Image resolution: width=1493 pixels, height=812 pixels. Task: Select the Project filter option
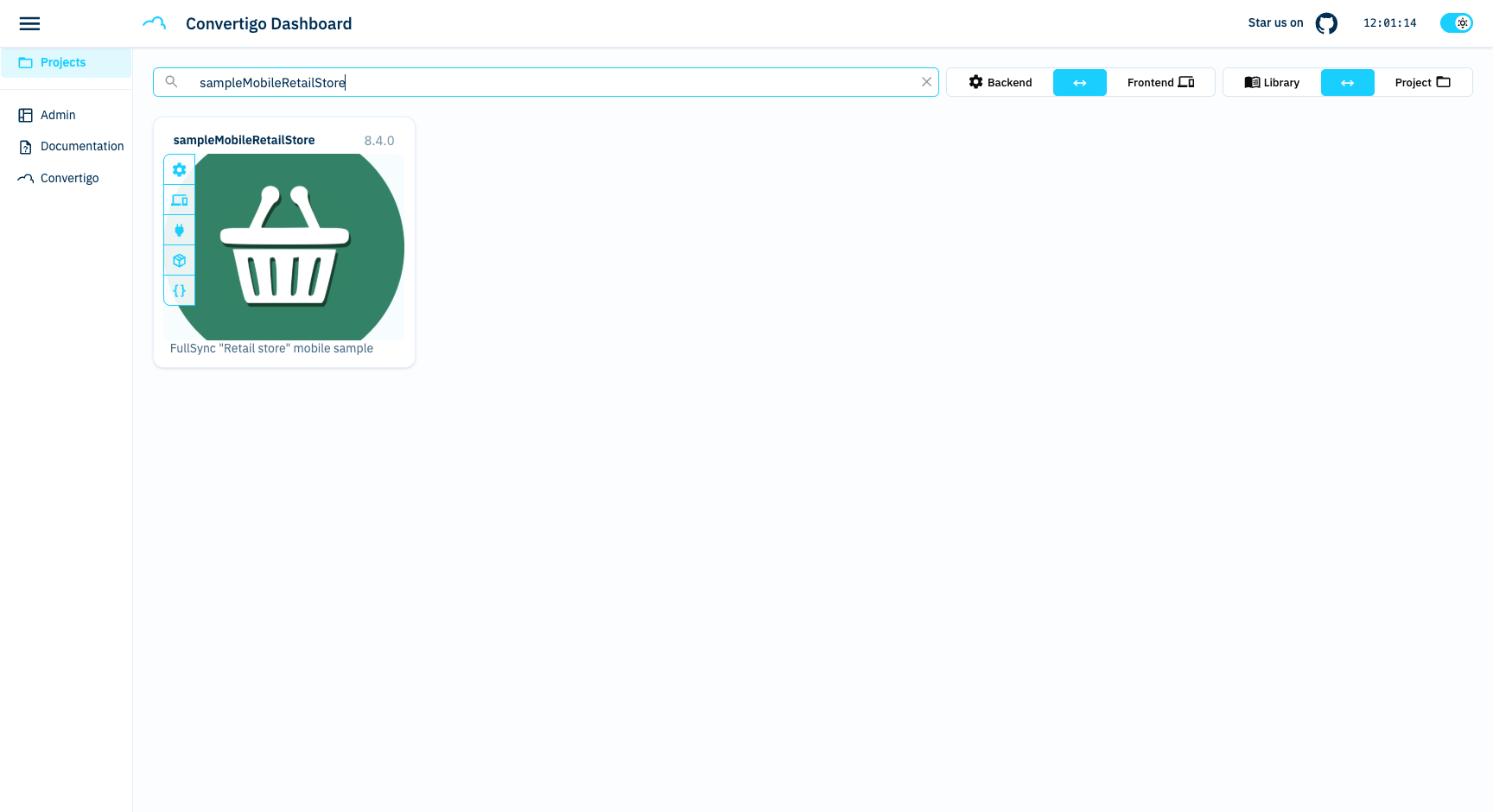[1422, 83]
